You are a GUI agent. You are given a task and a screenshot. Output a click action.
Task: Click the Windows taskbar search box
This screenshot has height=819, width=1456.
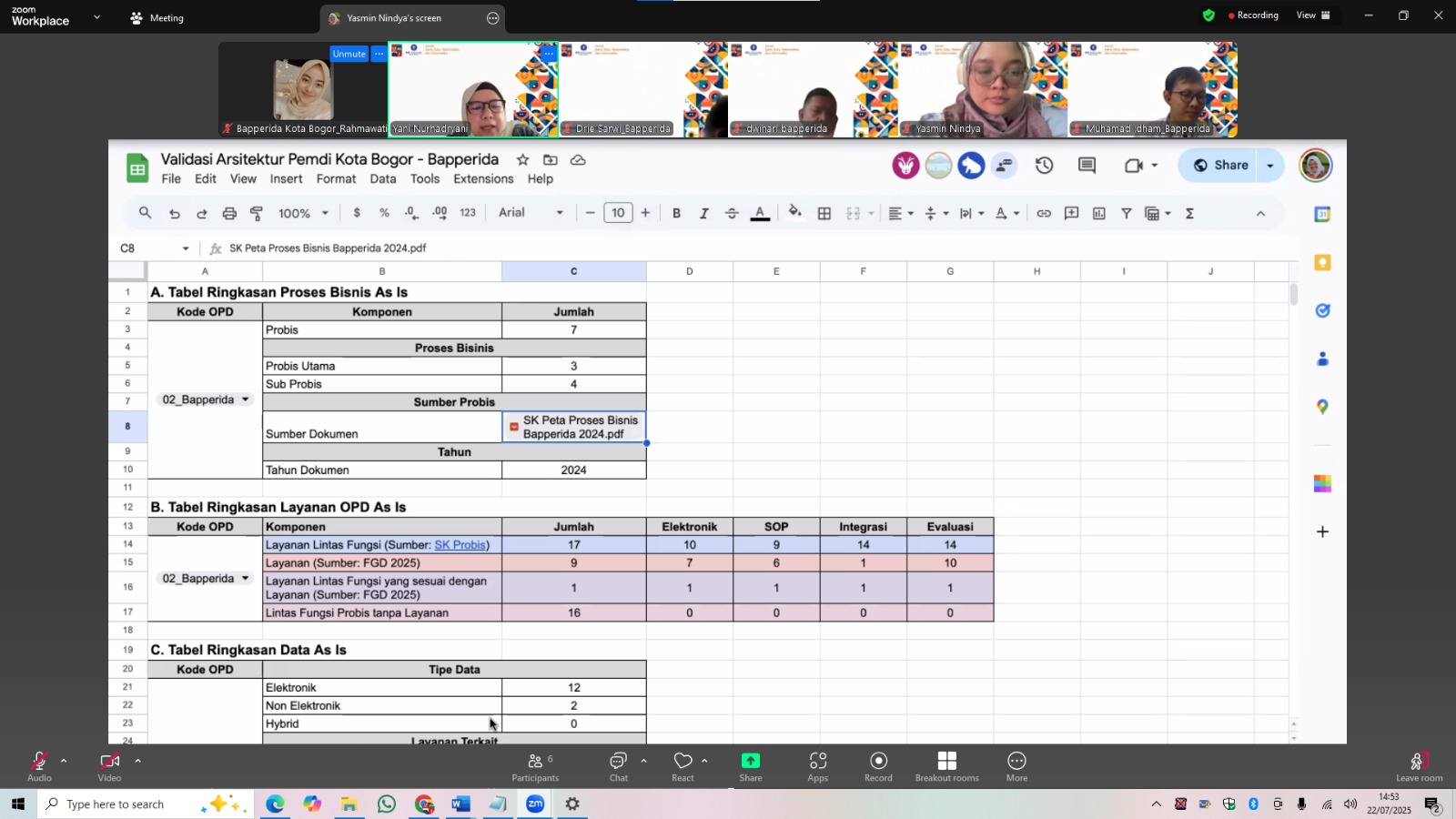point(116,804)
